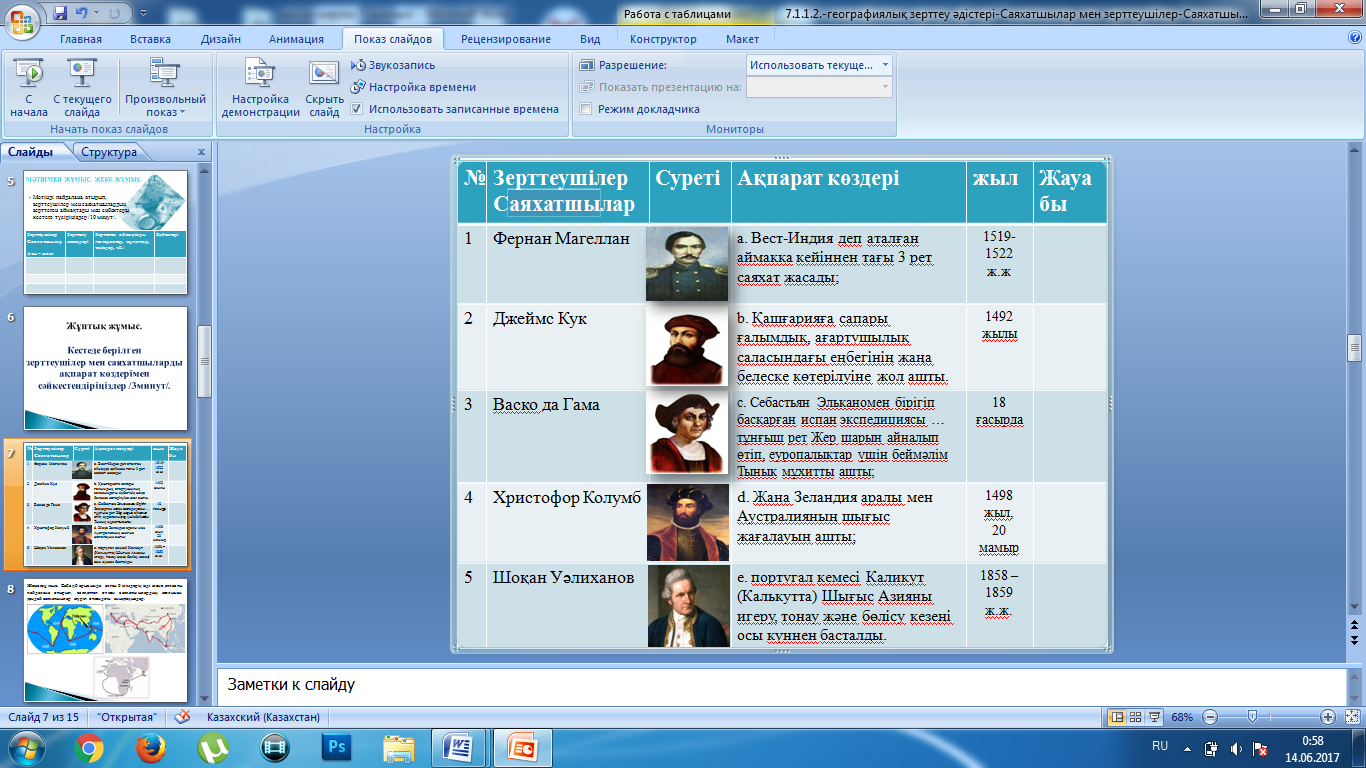Viewport: 1366px width, 768px height.
Task: Click the 68% zoom level button
Action: coord(1183,717)
